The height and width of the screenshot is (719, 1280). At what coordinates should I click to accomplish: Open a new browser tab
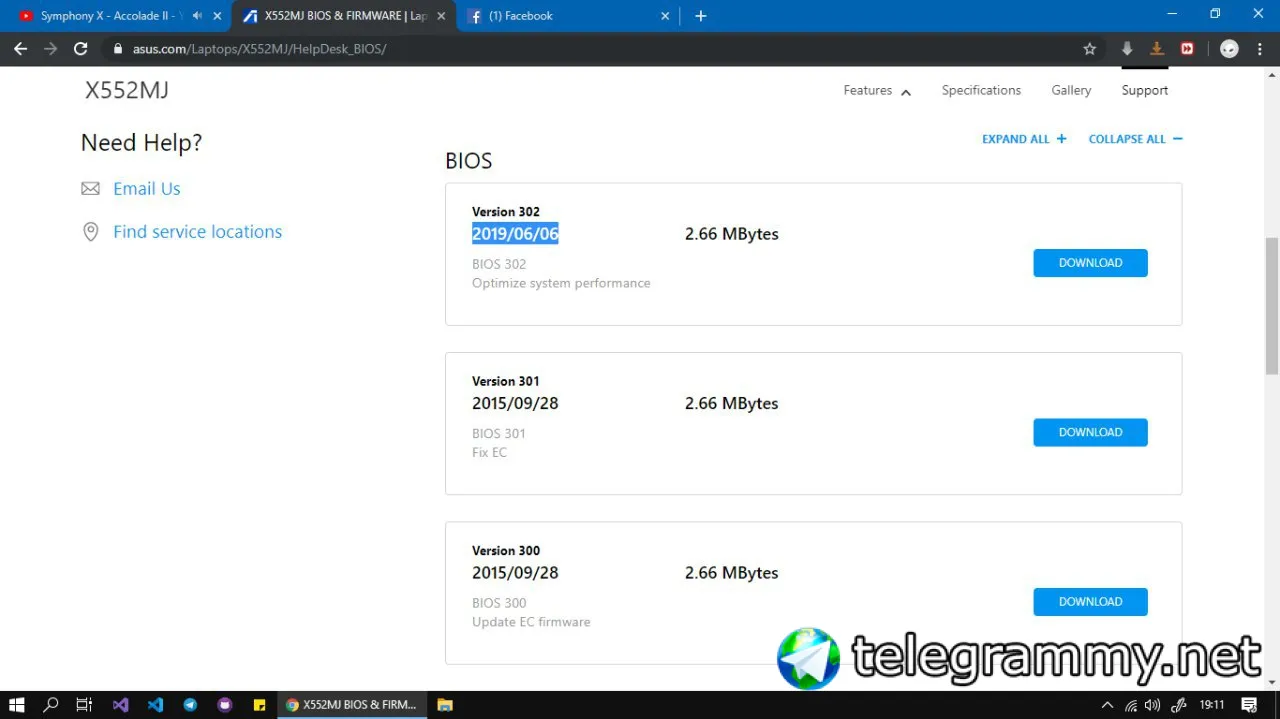click(700, 16)
